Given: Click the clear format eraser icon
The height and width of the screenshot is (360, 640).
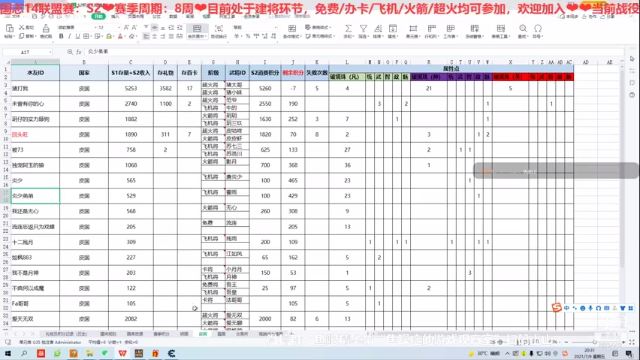Looking at the screenshot, I should (132, 36).
